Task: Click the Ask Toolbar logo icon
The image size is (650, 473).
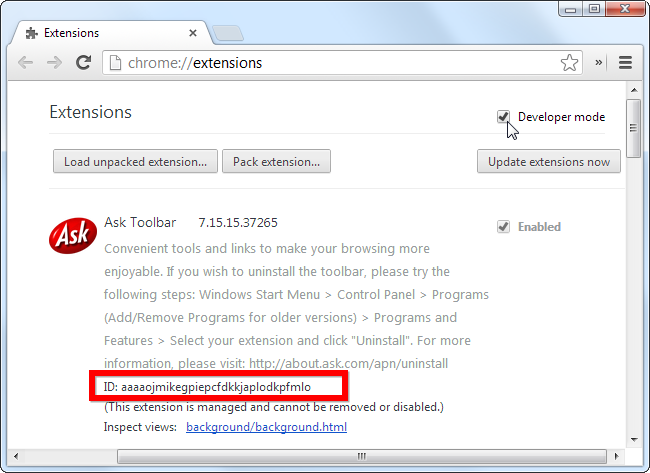Action: click(73, 235)
